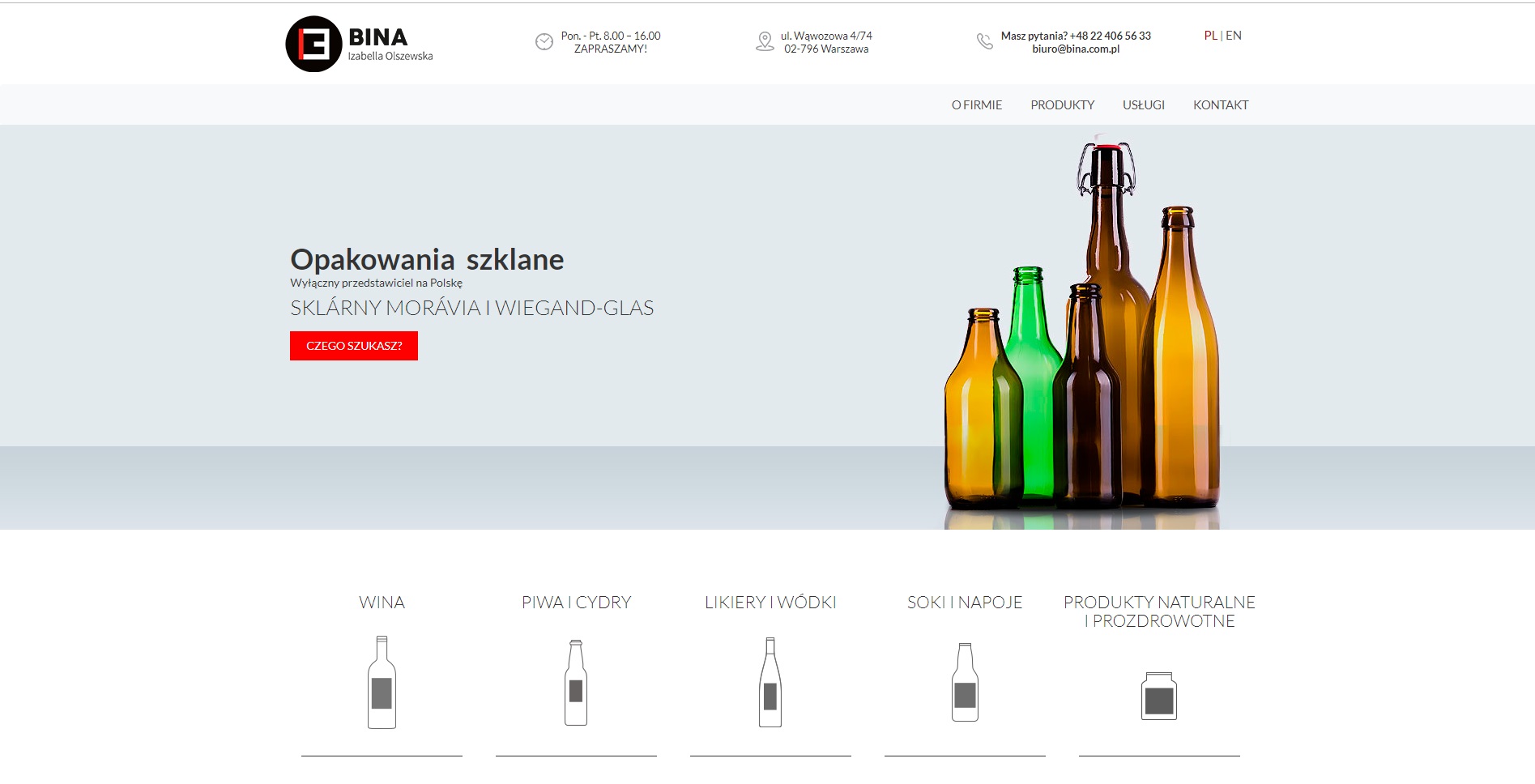Screen dimensions: 1535x784
Task: Open the O FIRMIE menu item
Action: tap(976, 105)
